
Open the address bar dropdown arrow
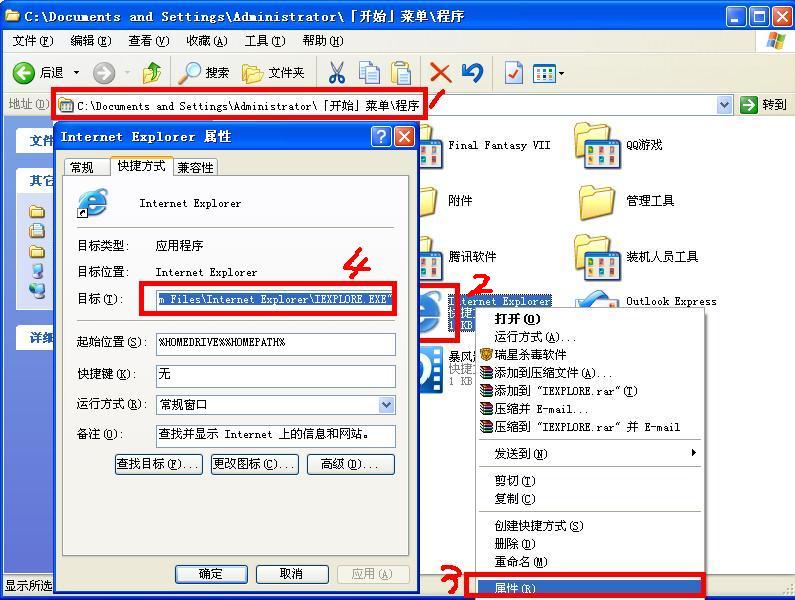[x=725, y=105]
